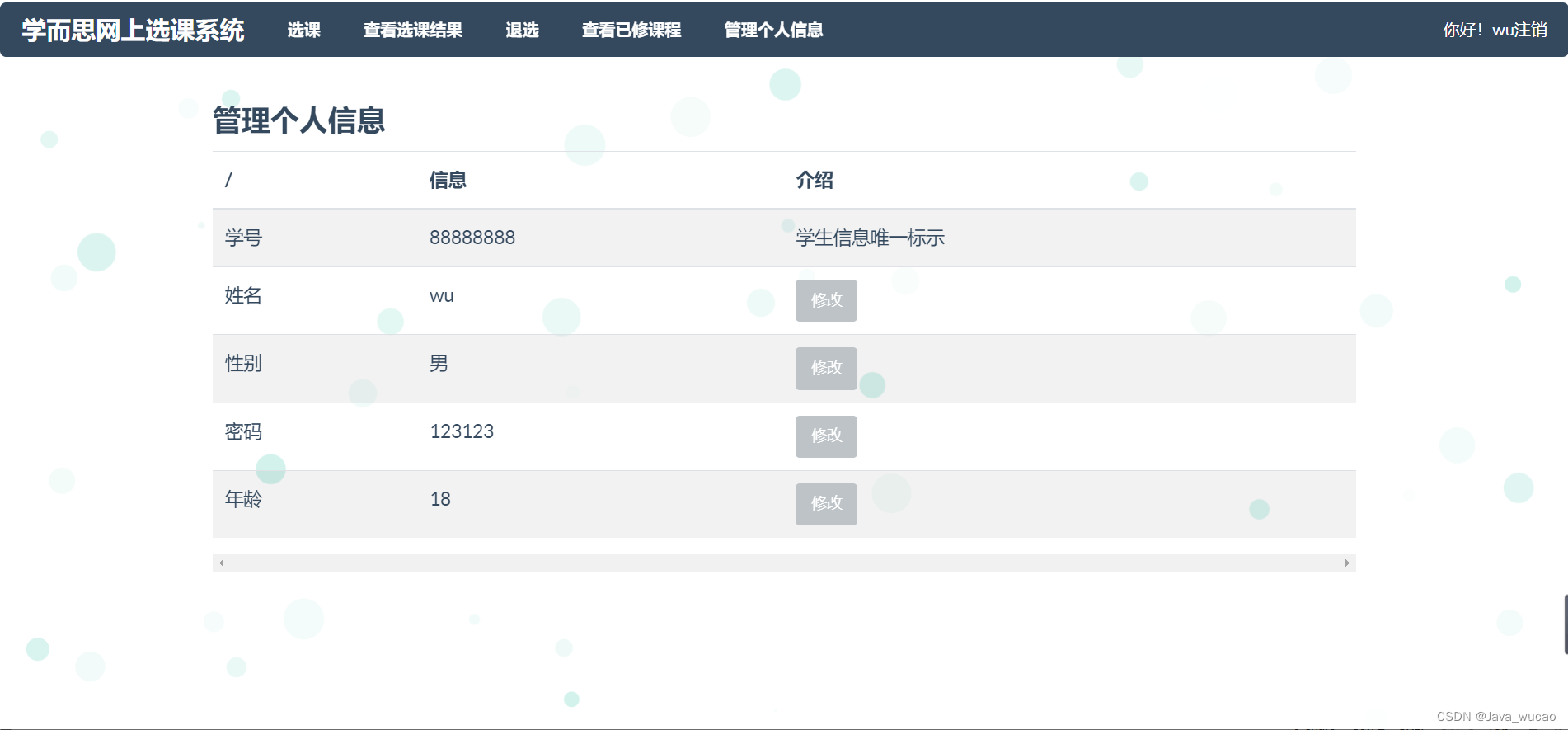Click the 你好! wu注销 logout link
Viewport: 1568px width, 730px height.
1495,30
